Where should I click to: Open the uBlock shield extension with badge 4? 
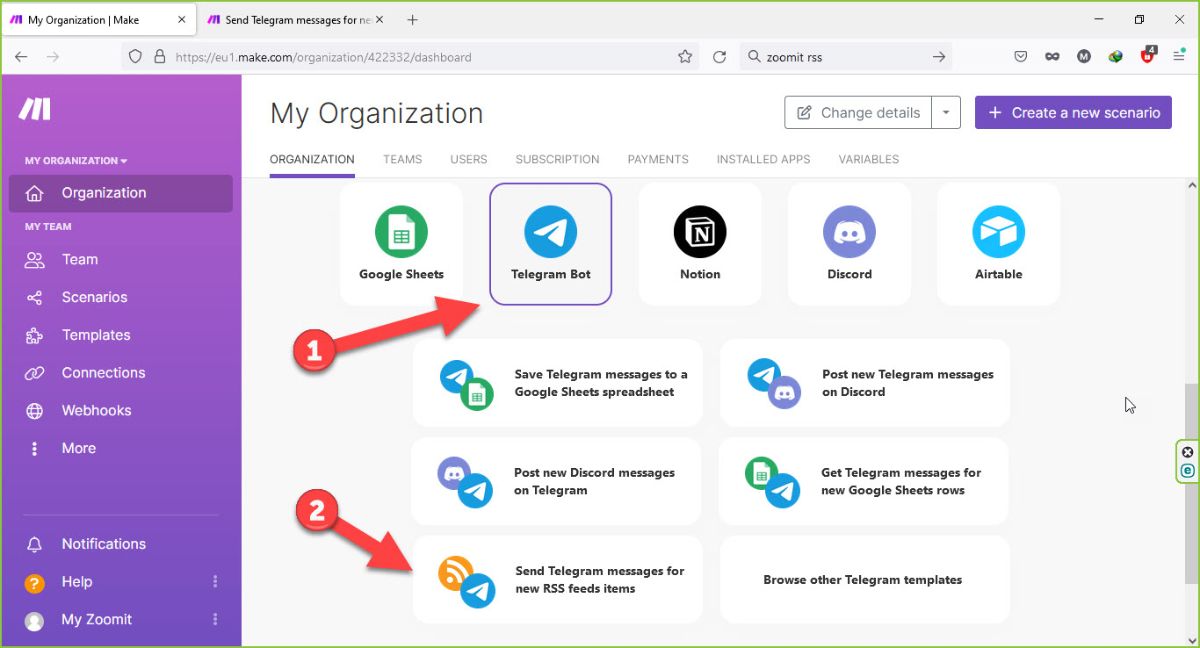pyautogui.click(x=1148, y=56)
